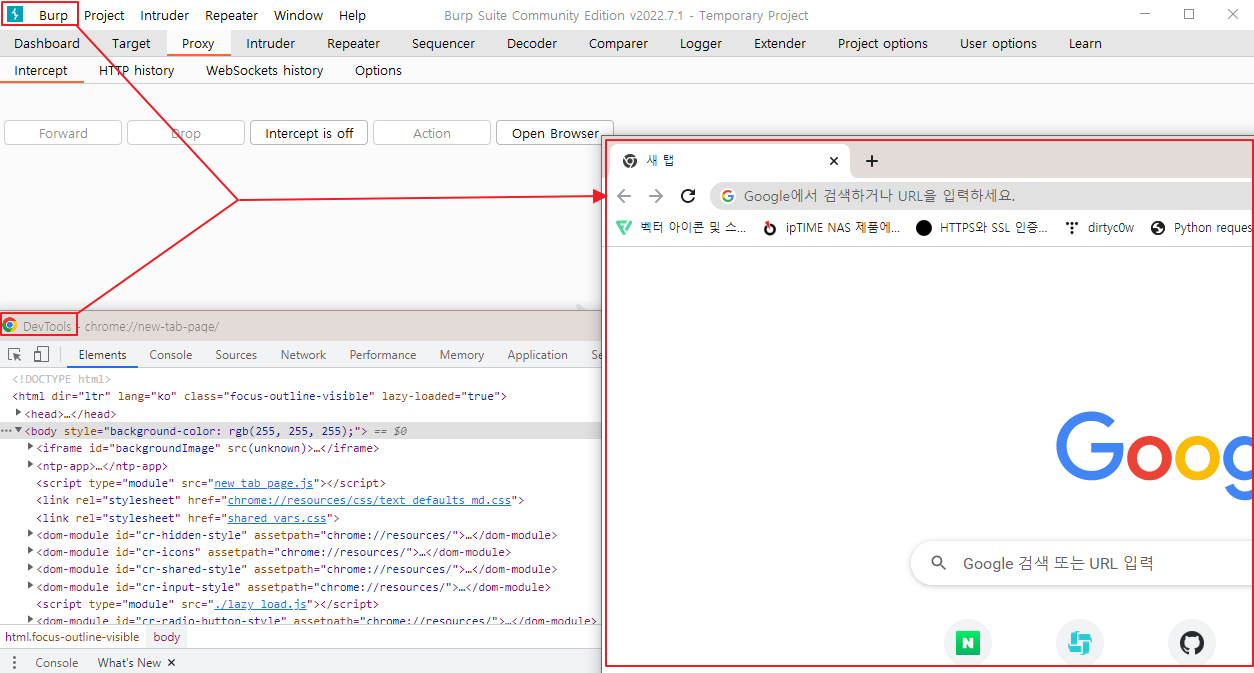Open a new Chrome tab with plus
Image resolution: width=1254 pixels, height=673 pixels.
871,161
